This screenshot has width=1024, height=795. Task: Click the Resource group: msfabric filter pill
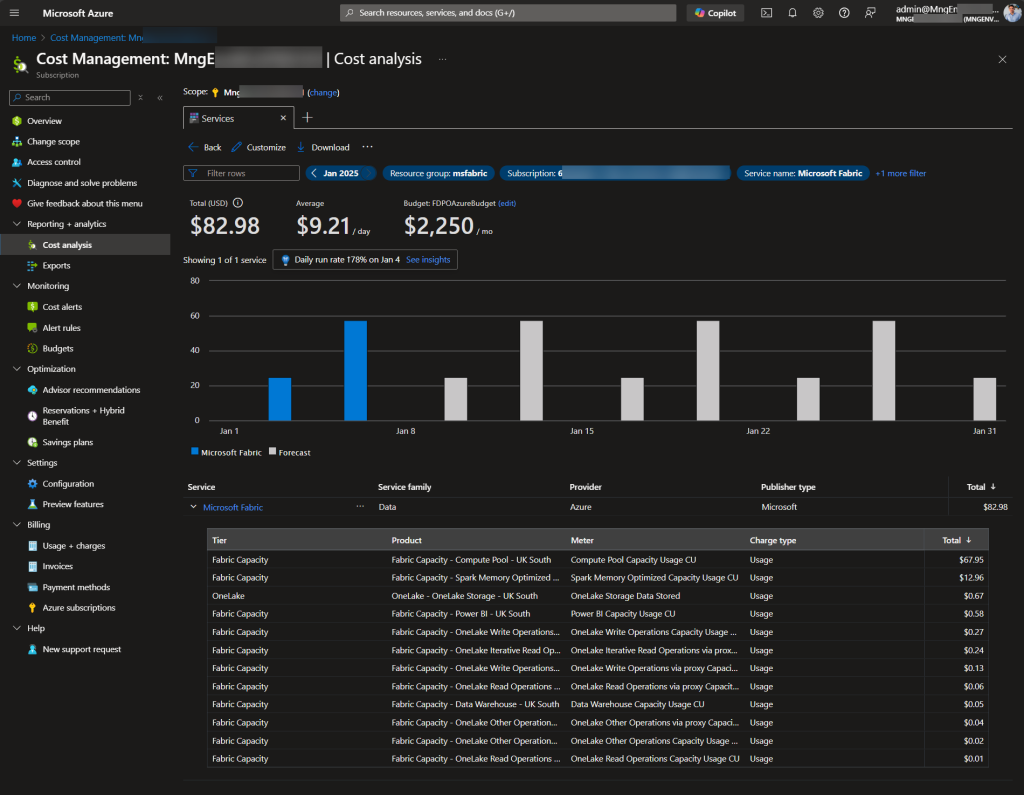[x=438, y=173]
